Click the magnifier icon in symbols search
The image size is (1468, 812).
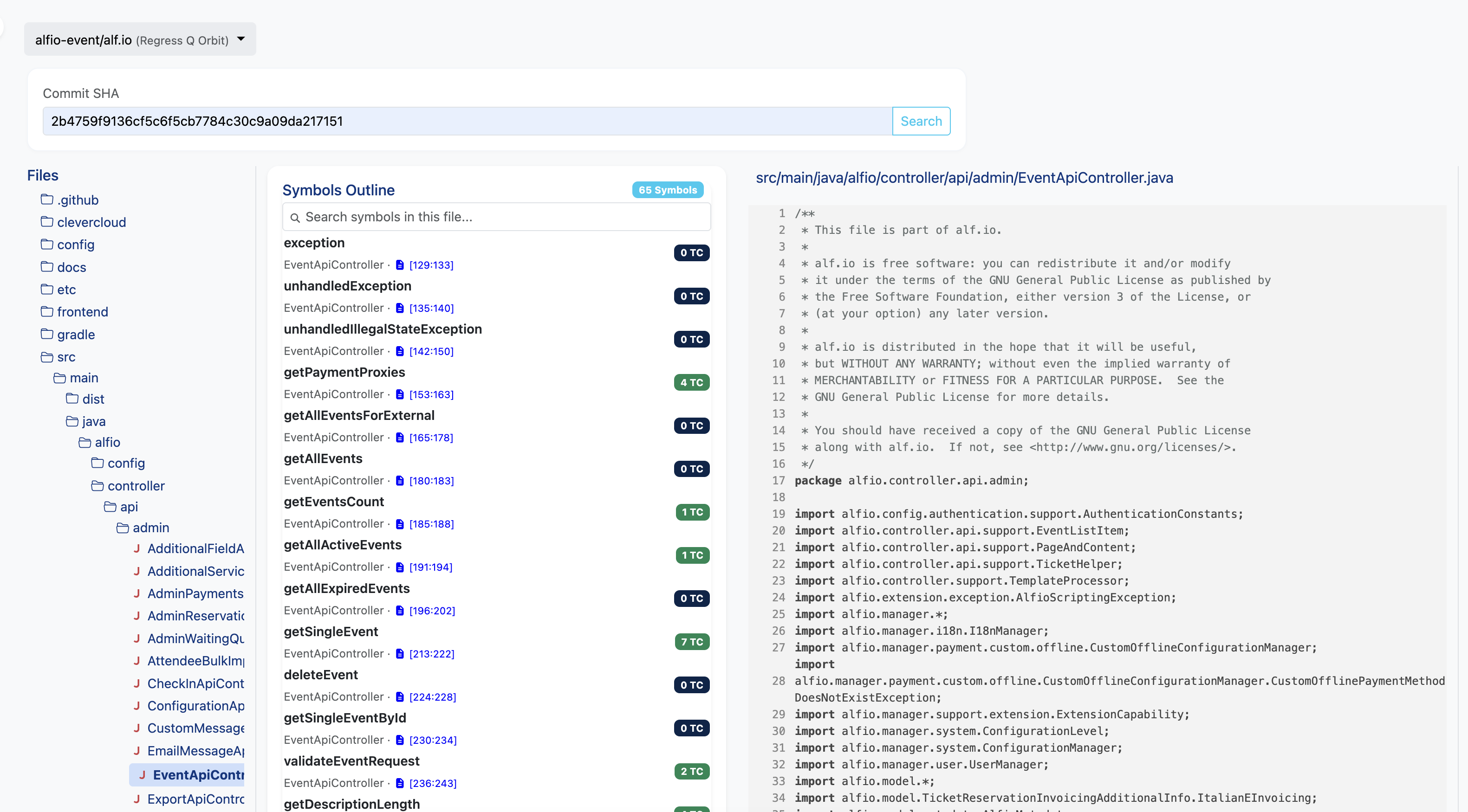point(295,218)
